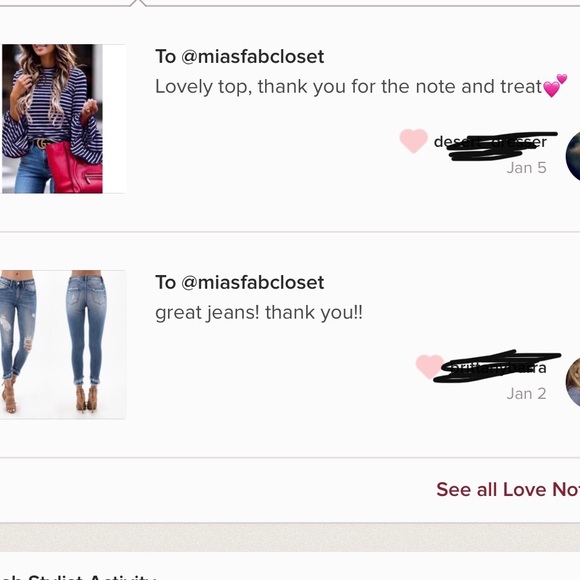Click the red handbag in the top photo
The image size is (580, 580).
[74, 168]
